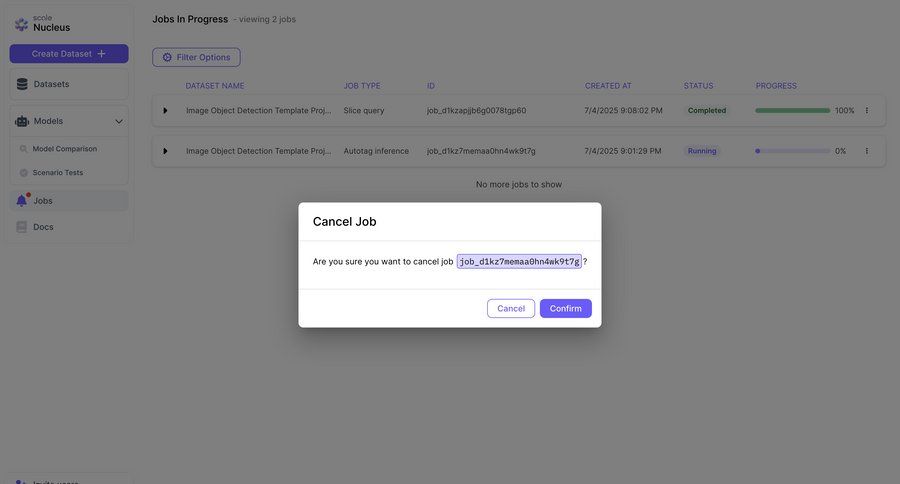Open the Model Comparison page
Screen dimensions: 900x484
[x=64, y=149]
